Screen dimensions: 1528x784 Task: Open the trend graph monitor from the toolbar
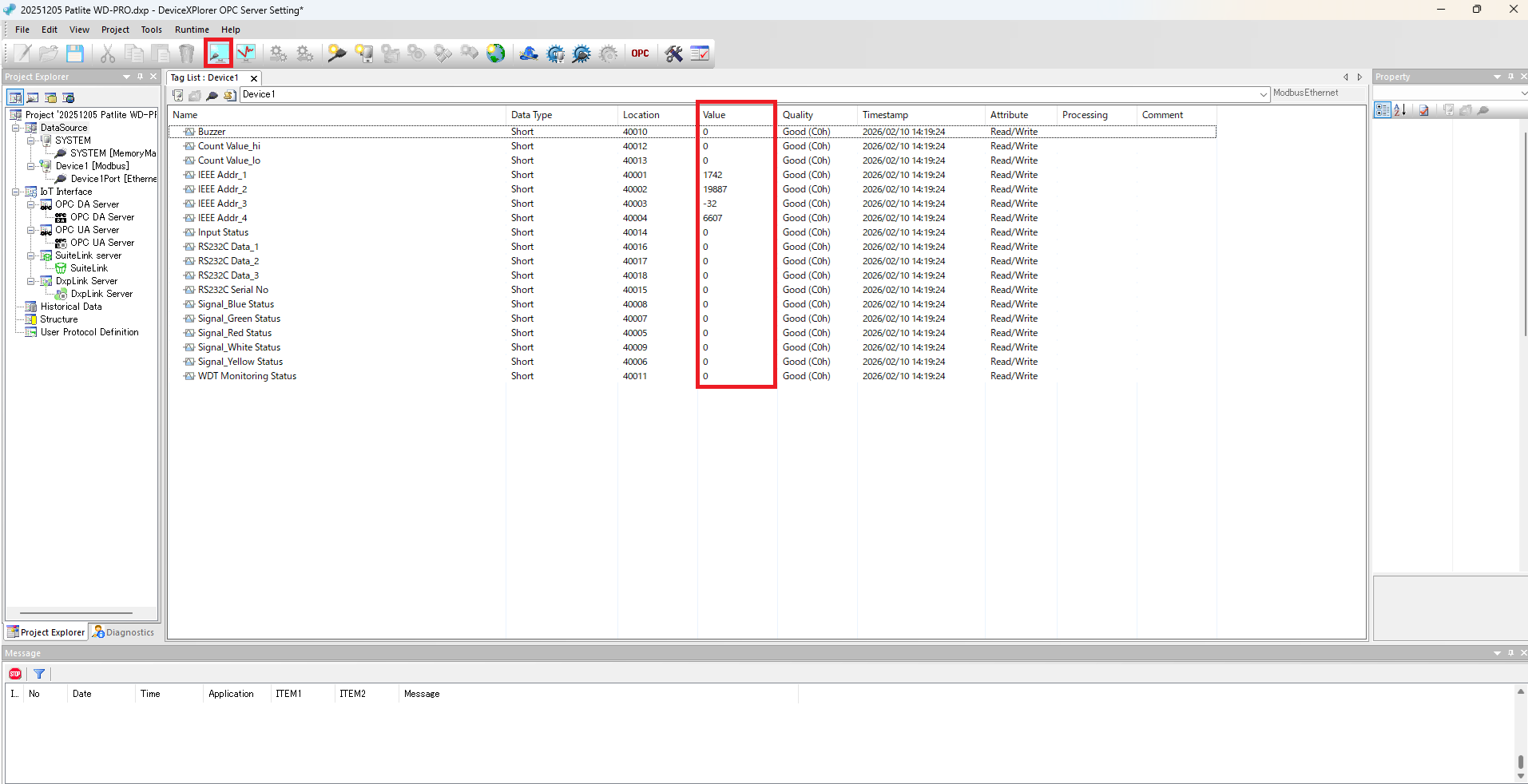click(x=245, y=53)
